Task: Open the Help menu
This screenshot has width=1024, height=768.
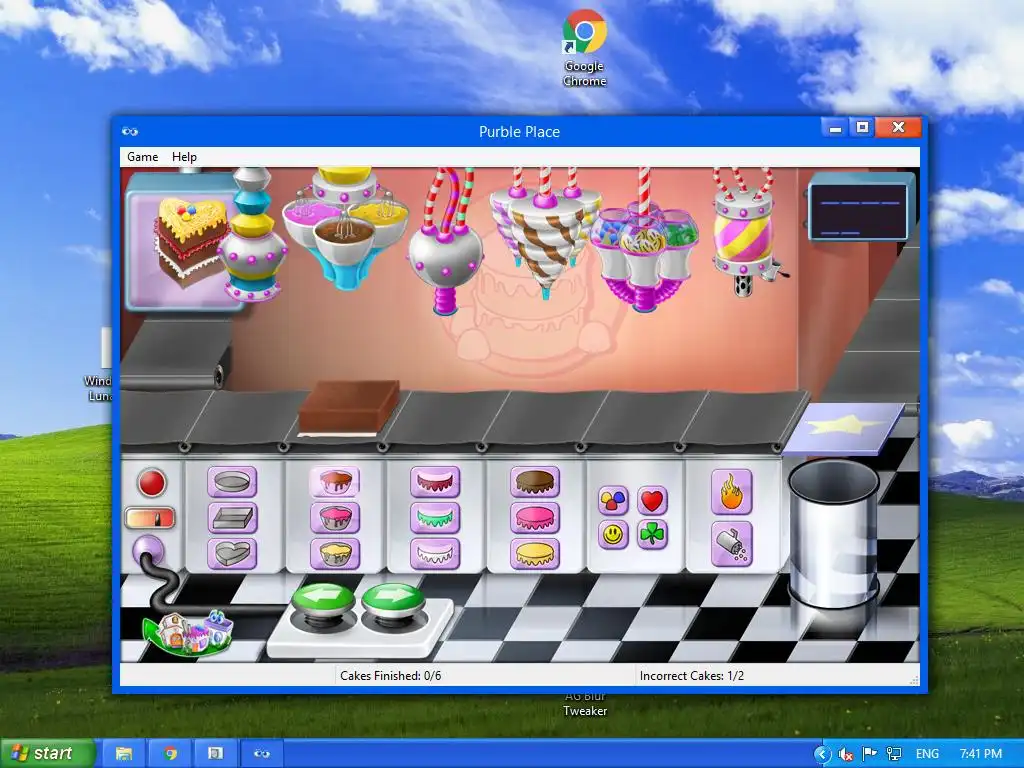Action: click(184, 157)
